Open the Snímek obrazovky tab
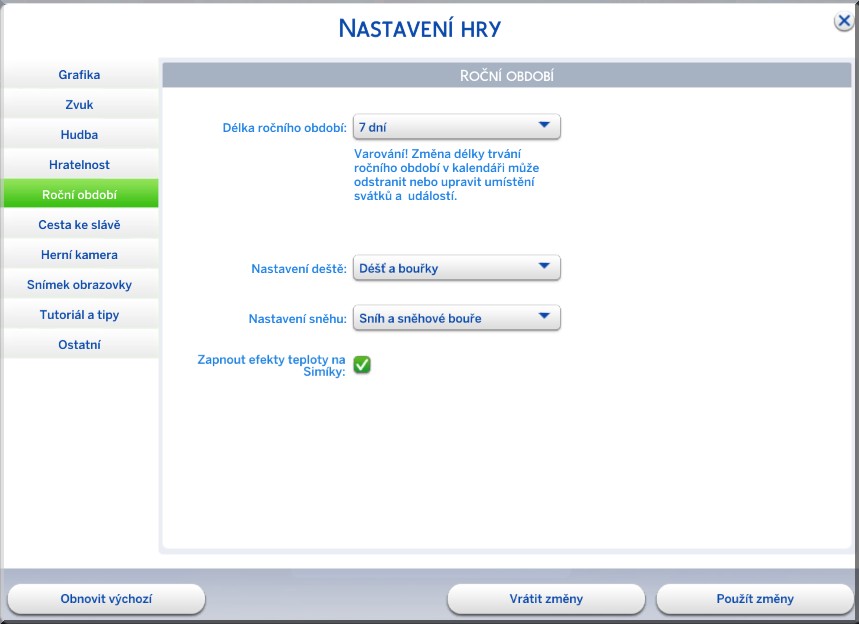Screen dimensions: 859x624 pos(79,285)
